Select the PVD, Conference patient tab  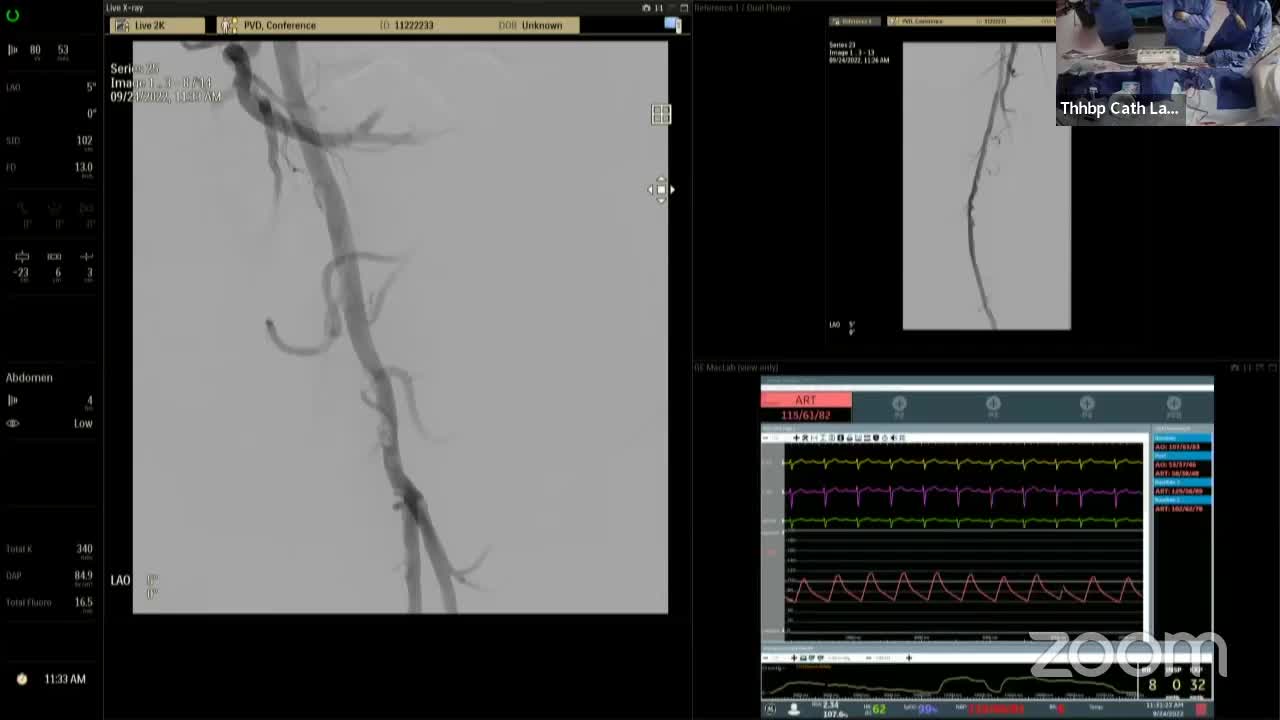[279, 25]
